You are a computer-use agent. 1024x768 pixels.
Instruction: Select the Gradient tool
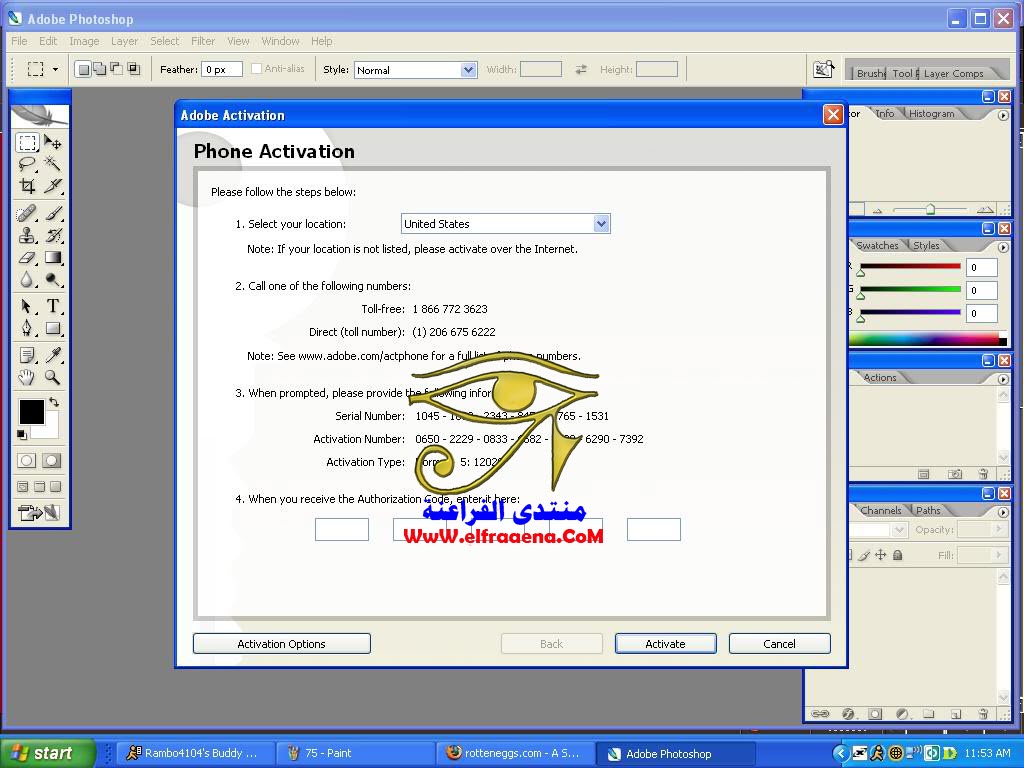[53, 257]
